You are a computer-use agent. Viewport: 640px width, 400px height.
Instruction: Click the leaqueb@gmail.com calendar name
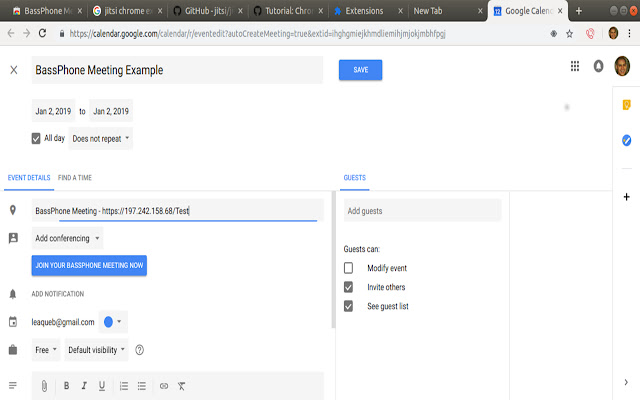pyautogui.click(x=63, y=322)
